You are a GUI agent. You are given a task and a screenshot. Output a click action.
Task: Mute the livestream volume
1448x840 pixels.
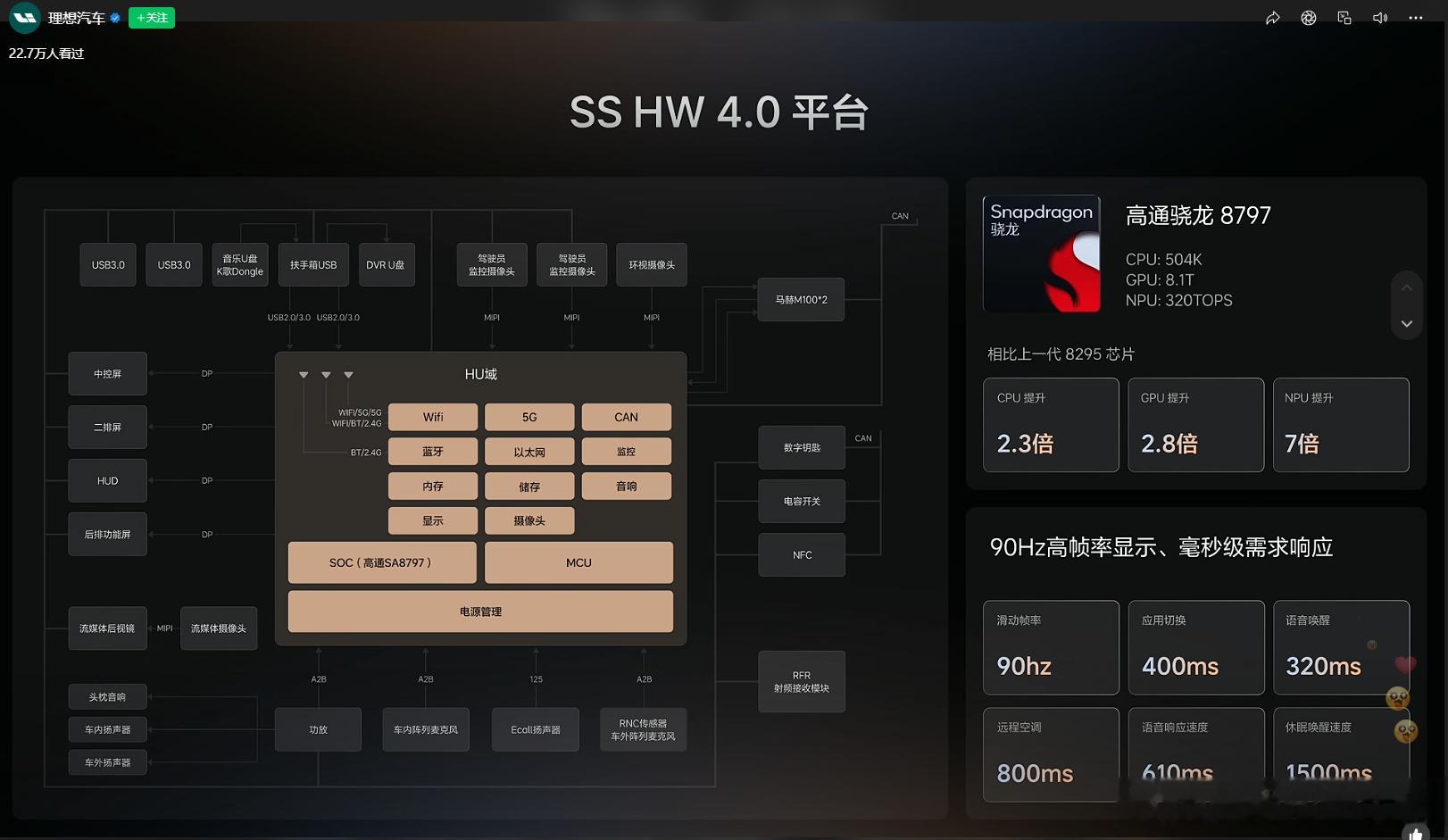tap(1380, 18)
